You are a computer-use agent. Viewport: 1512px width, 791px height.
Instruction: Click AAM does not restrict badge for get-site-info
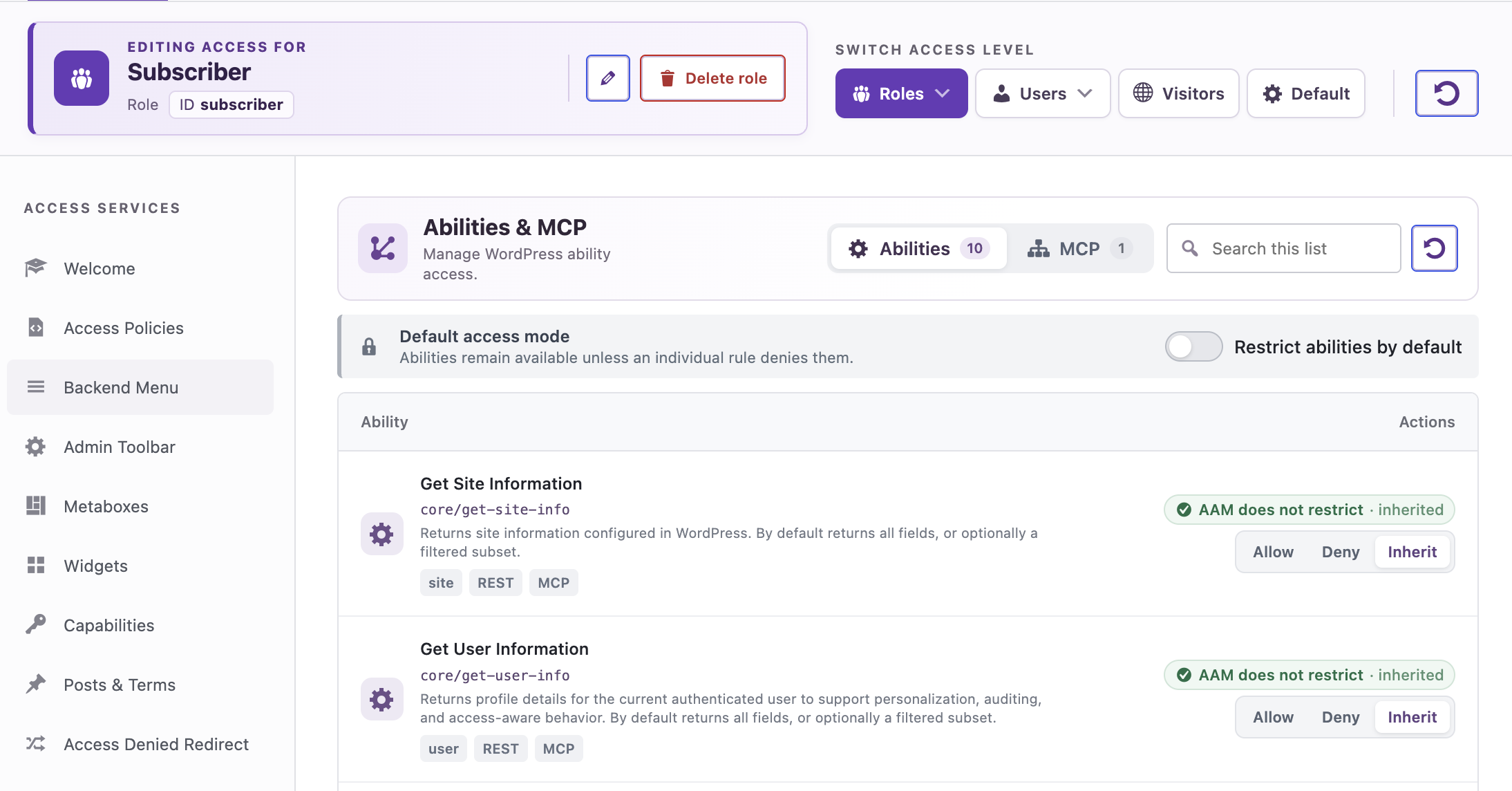pos(1309,510)
